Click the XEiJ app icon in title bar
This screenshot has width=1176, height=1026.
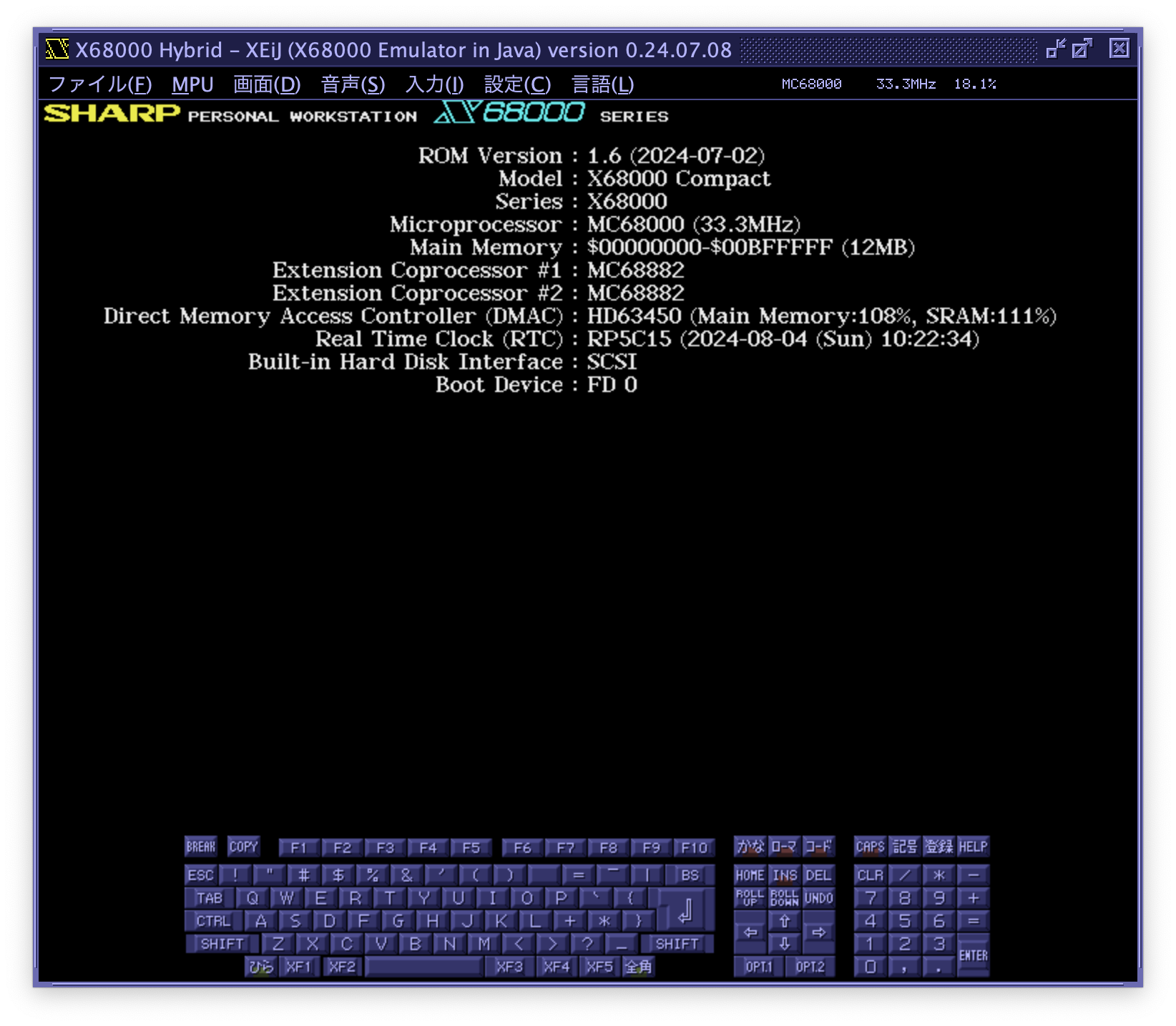pos(57,49)
